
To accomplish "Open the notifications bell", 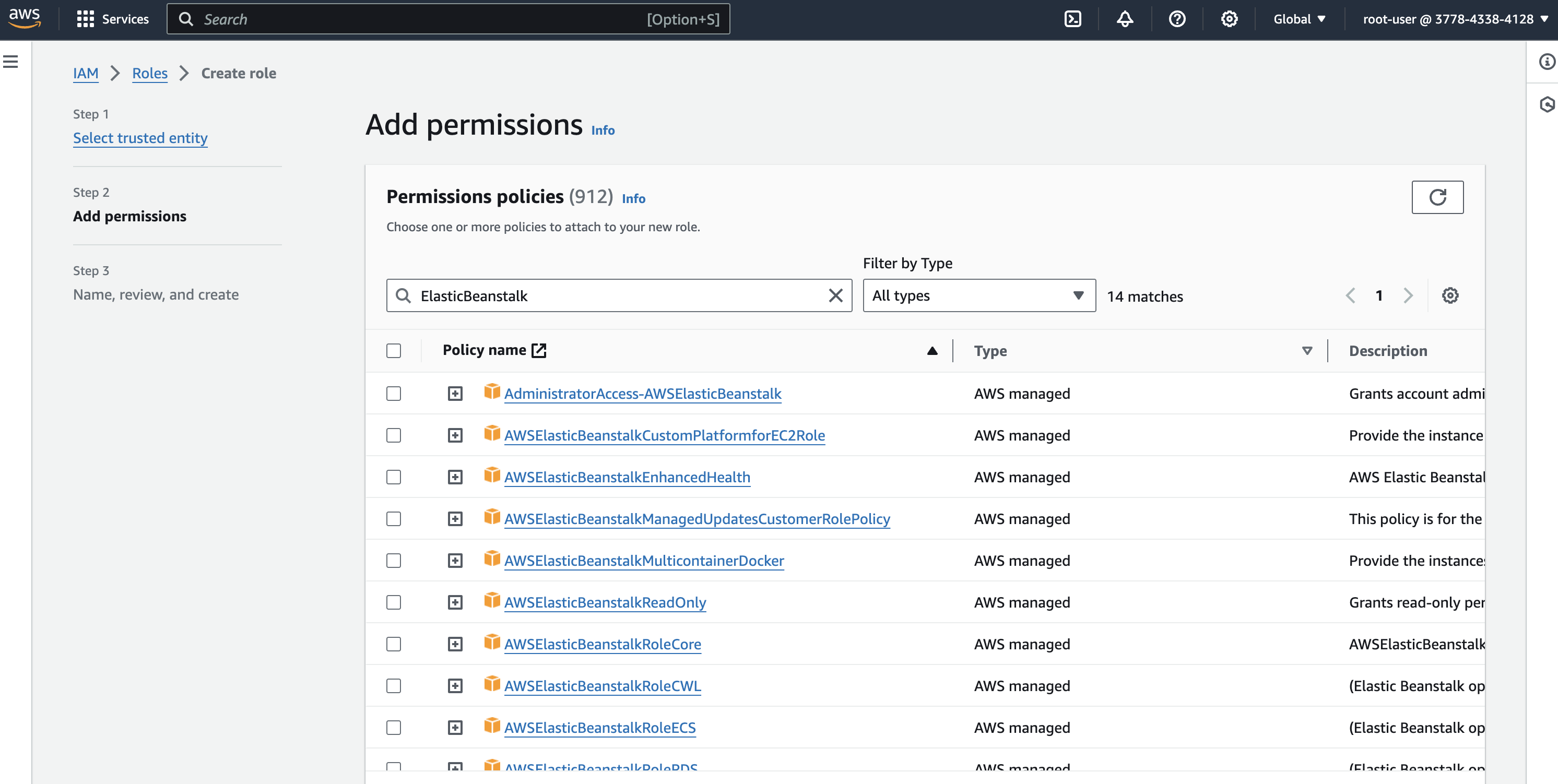I will point(1124,19).
